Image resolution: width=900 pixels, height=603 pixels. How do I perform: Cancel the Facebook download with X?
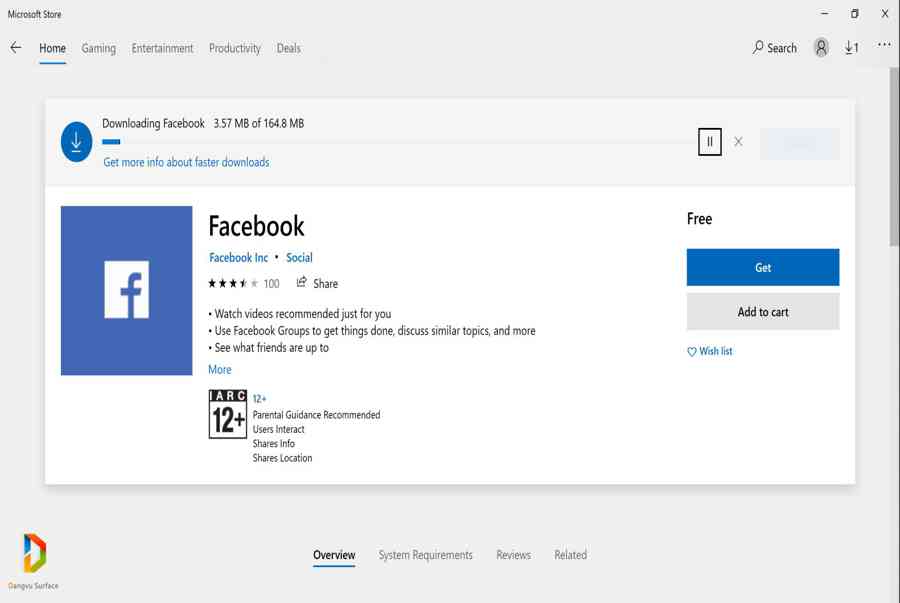tap(738, 142)
